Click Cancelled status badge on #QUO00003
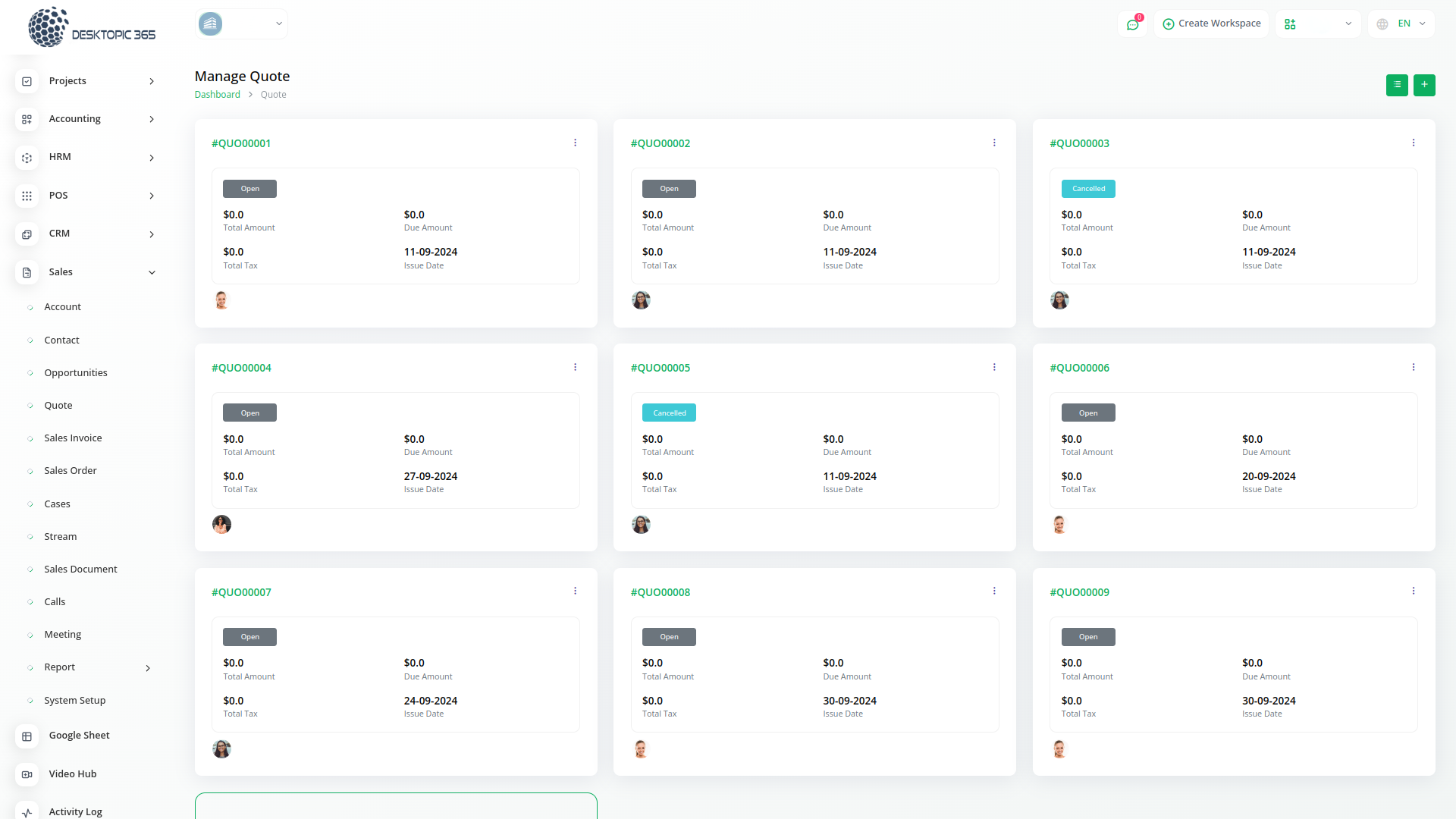This screenshot has width=1456, height=819. [x=1088, y=189]
